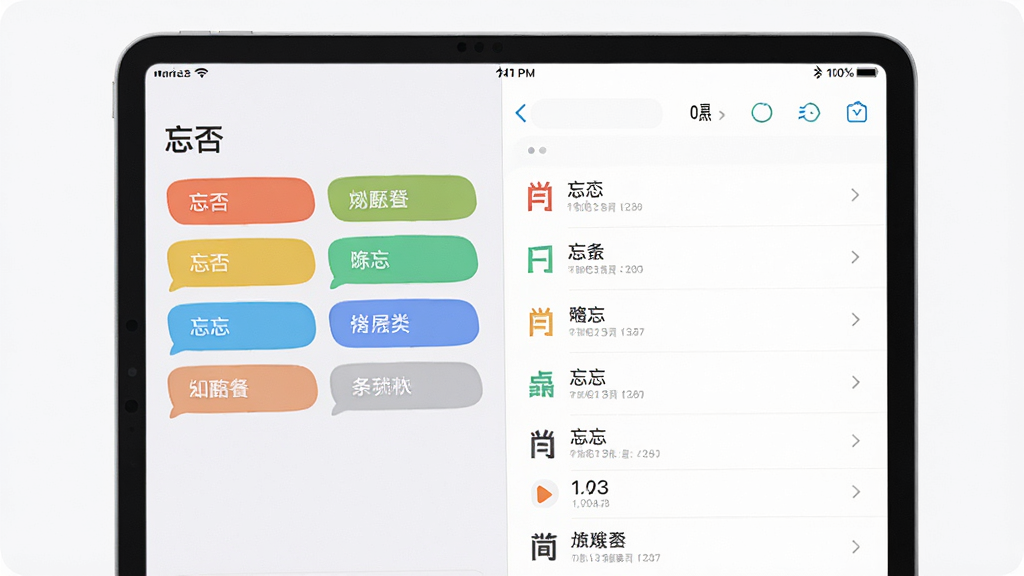
Task: Select the green icon in the second list row
Action: coord(540,259)
